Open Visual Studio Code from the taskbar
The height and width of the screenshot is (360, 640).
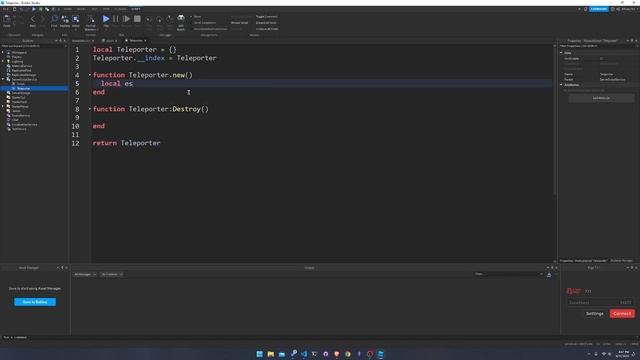point(304,354)
